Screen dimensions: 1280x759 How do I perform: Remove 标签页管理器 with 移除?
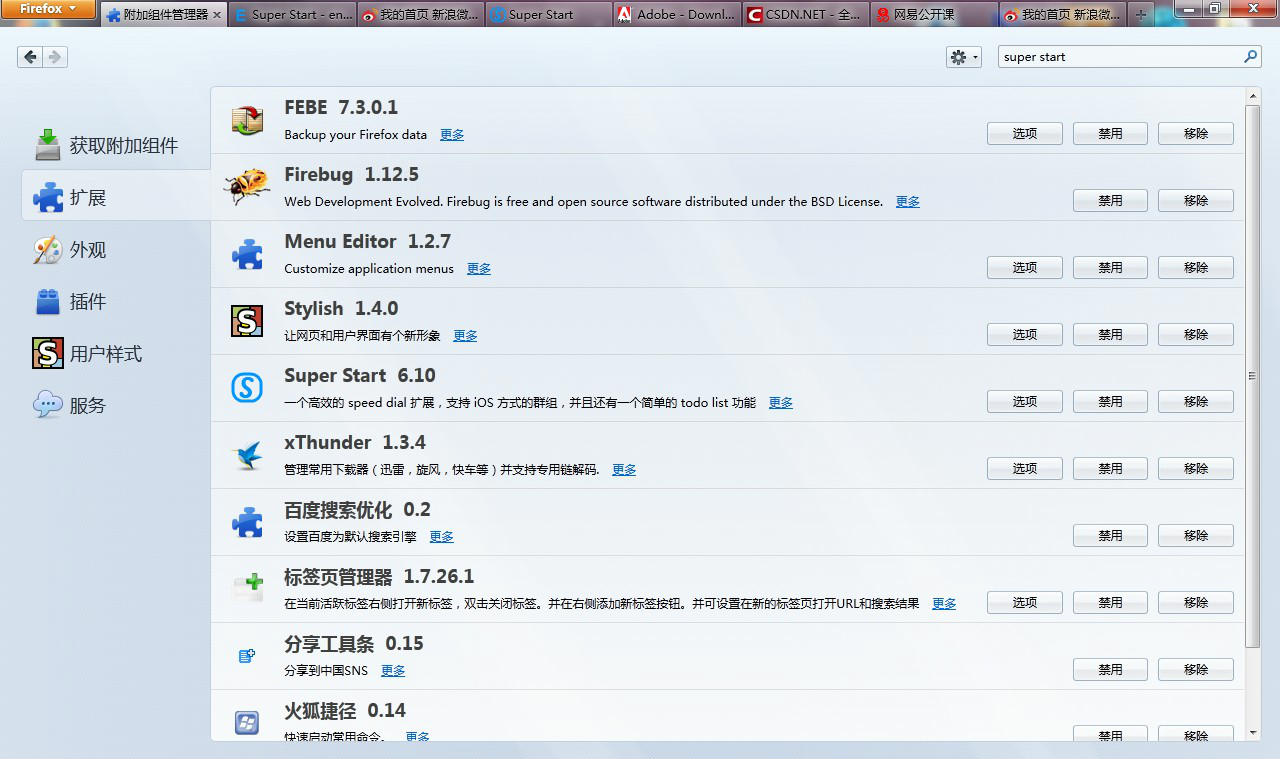click(1196, 603)
